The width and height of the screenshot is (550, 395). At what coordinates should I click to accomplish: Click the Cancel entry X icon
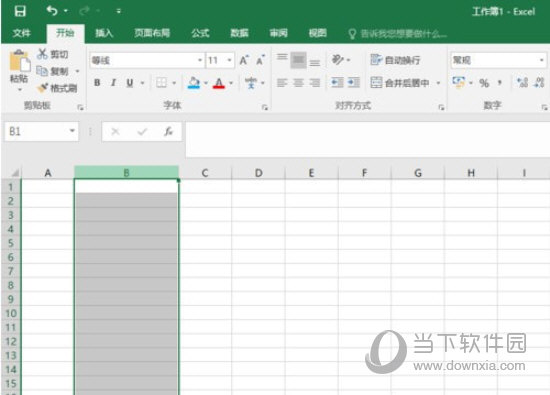pos(115,132)
